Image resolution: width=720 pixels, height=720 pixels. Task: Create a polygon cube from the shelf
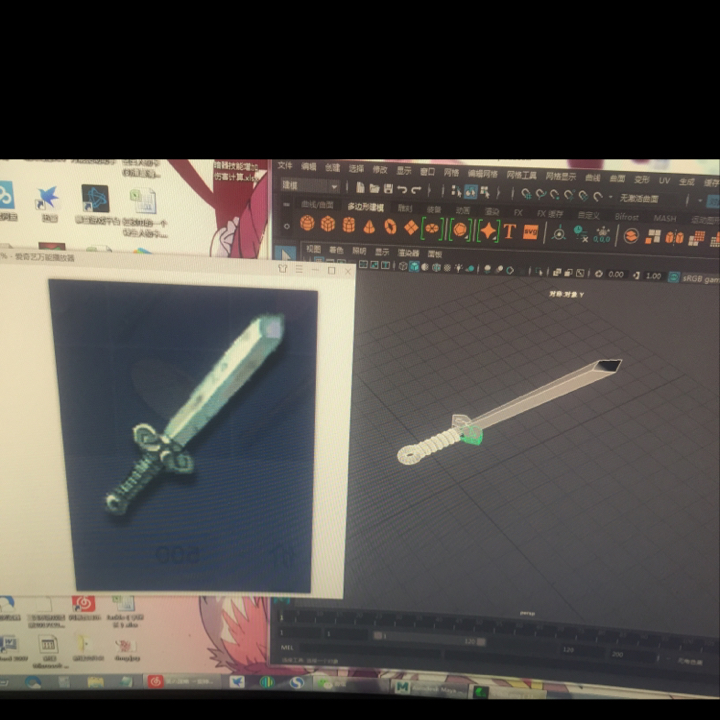coord(328,225)
